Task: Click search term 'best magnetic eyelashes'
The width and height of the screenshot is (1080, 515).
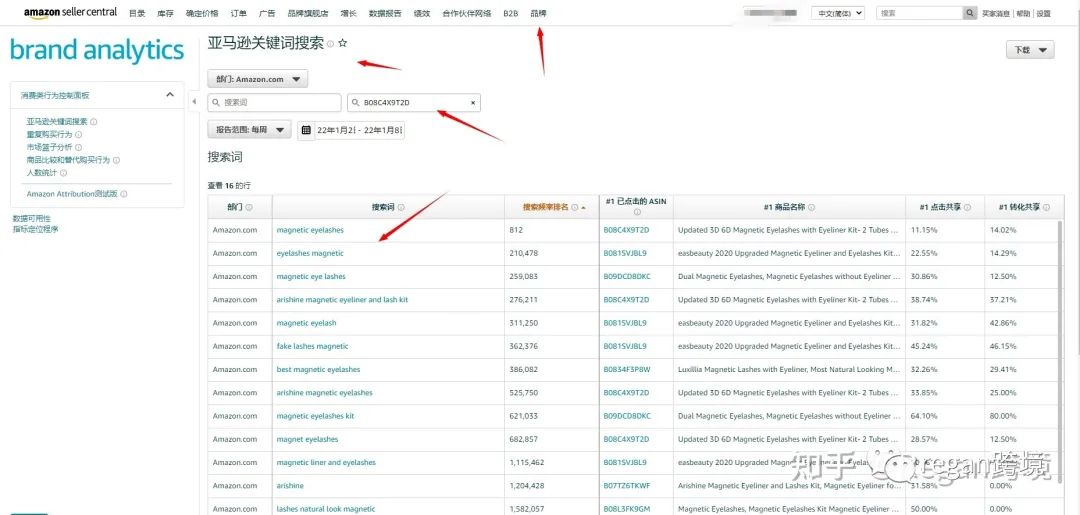Action: click(x=318, y=369)
